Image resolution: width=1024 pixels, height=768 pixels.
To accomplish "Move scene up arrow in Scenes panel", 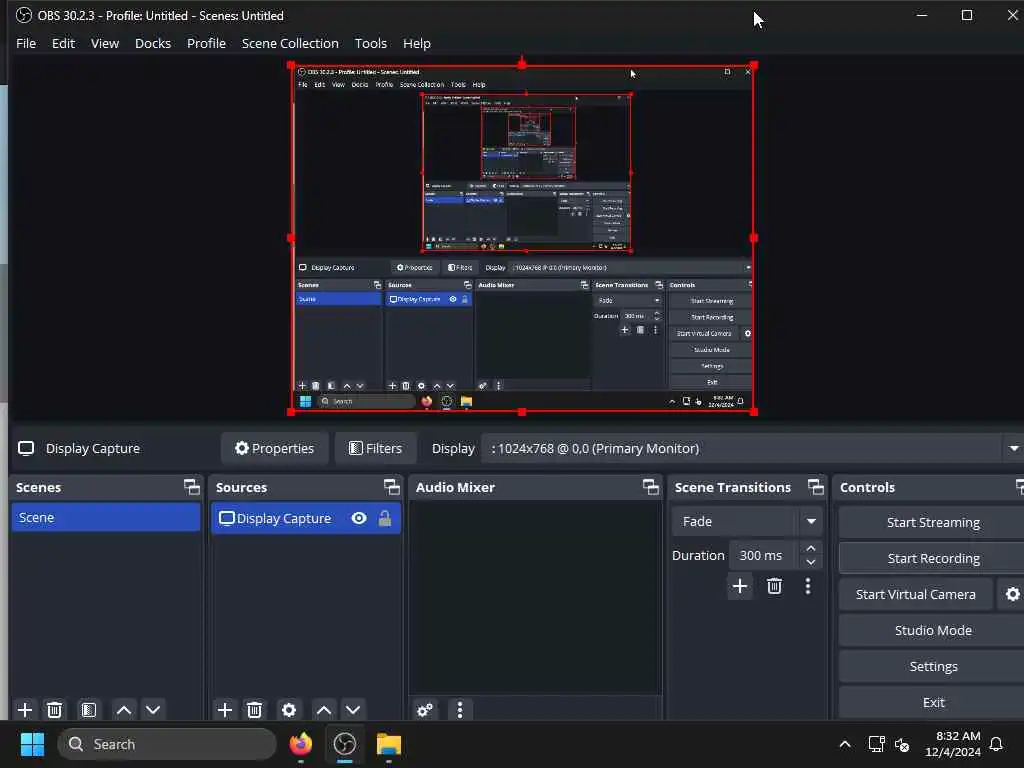I will [123, 710].
